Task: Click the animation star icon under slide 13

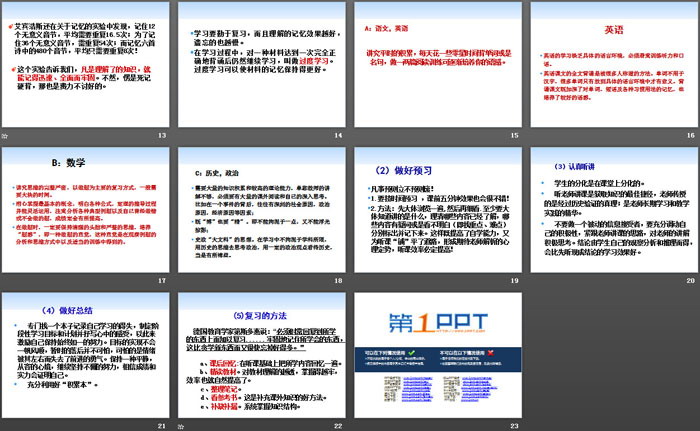Action: 4,136
